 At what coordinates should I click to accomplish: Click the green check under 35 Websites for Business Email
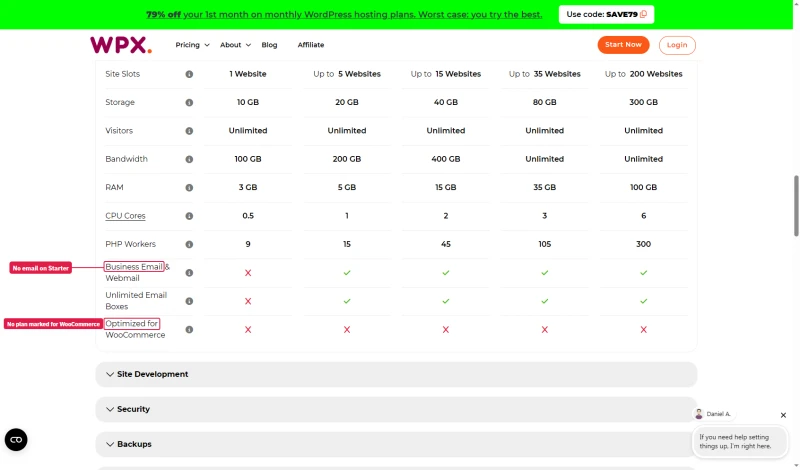tap(544, 273)
